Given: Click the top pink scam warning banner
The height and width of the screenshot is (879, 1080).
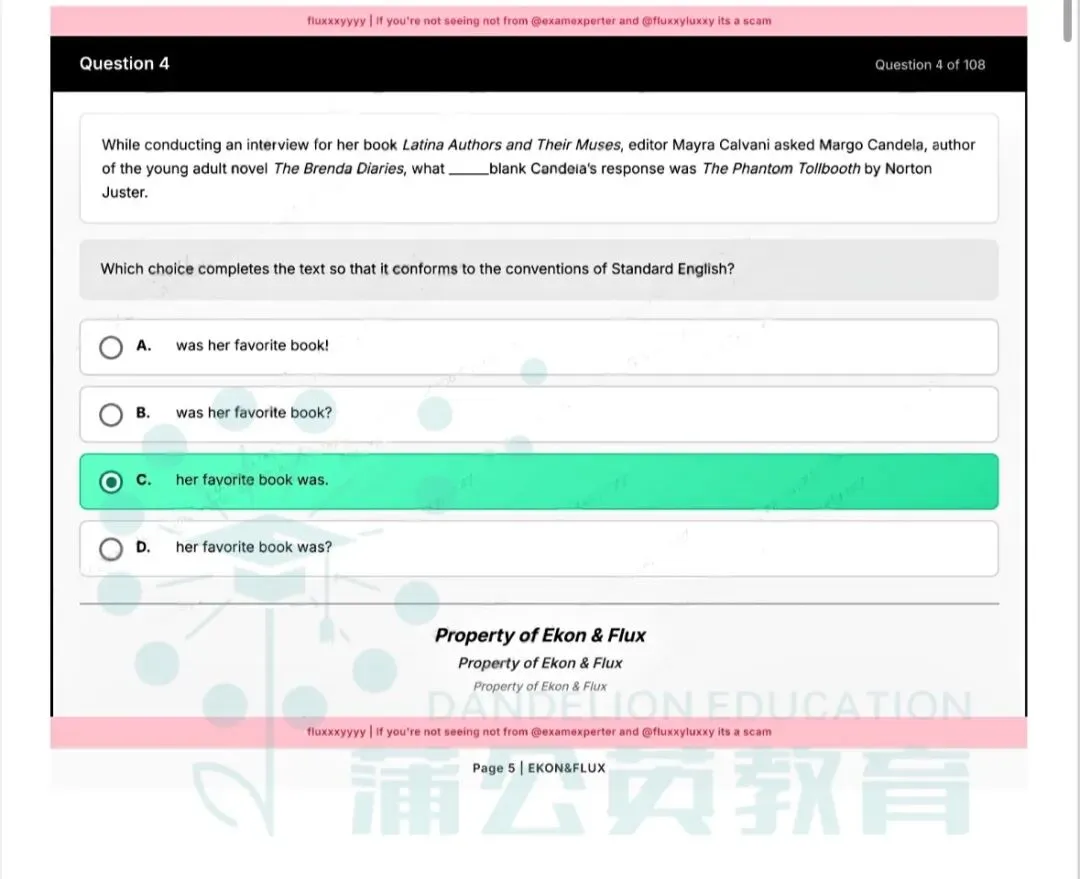Looking at the screenshot, I should click(x=540, y=19).
